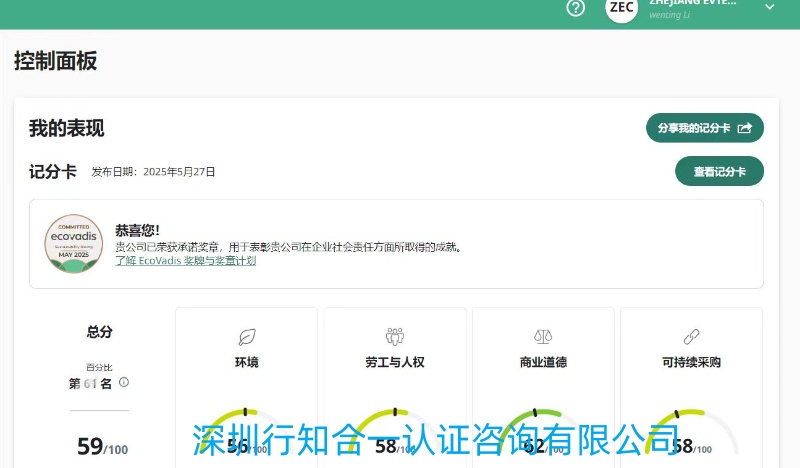Click the share arrow icon in 分享我的记分卡

tap(745, 128)
